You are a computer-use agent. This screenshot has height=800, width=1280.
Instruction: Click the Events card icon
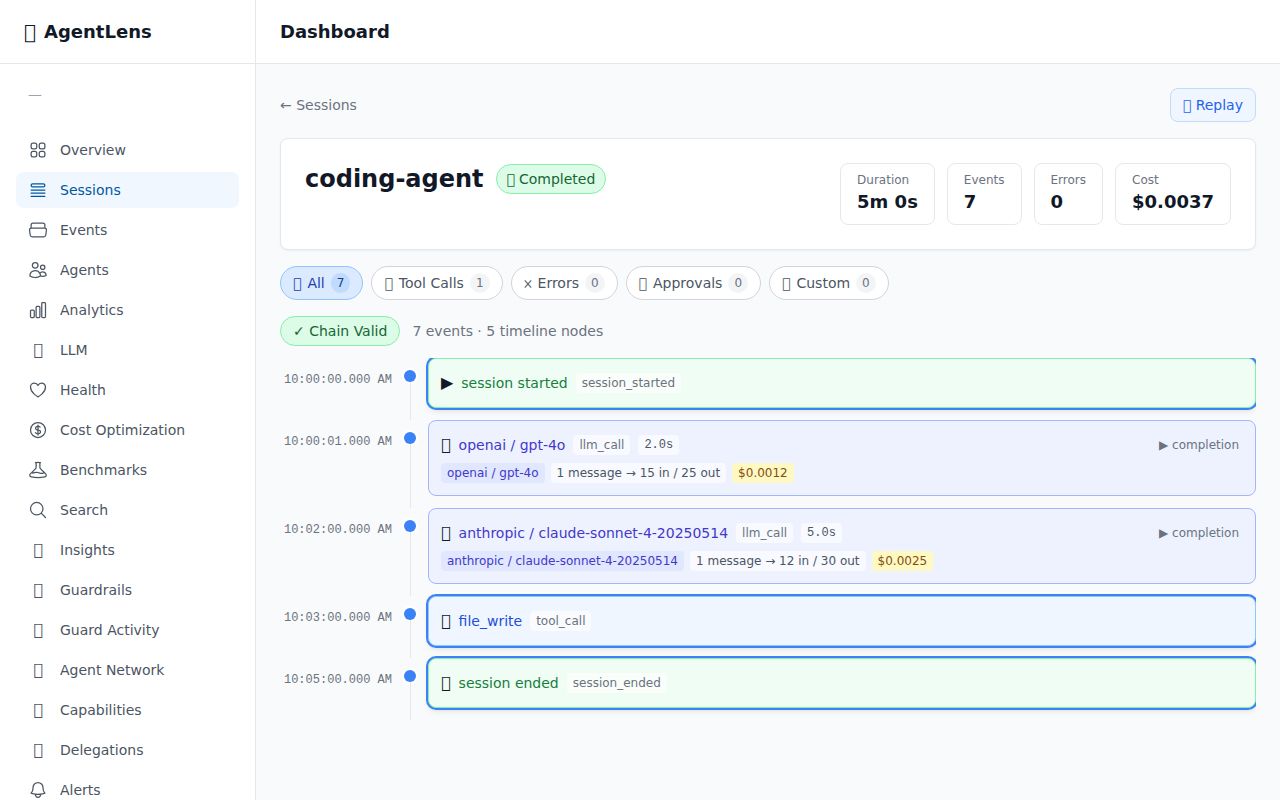pyautogui.click(x=38, y=230)
